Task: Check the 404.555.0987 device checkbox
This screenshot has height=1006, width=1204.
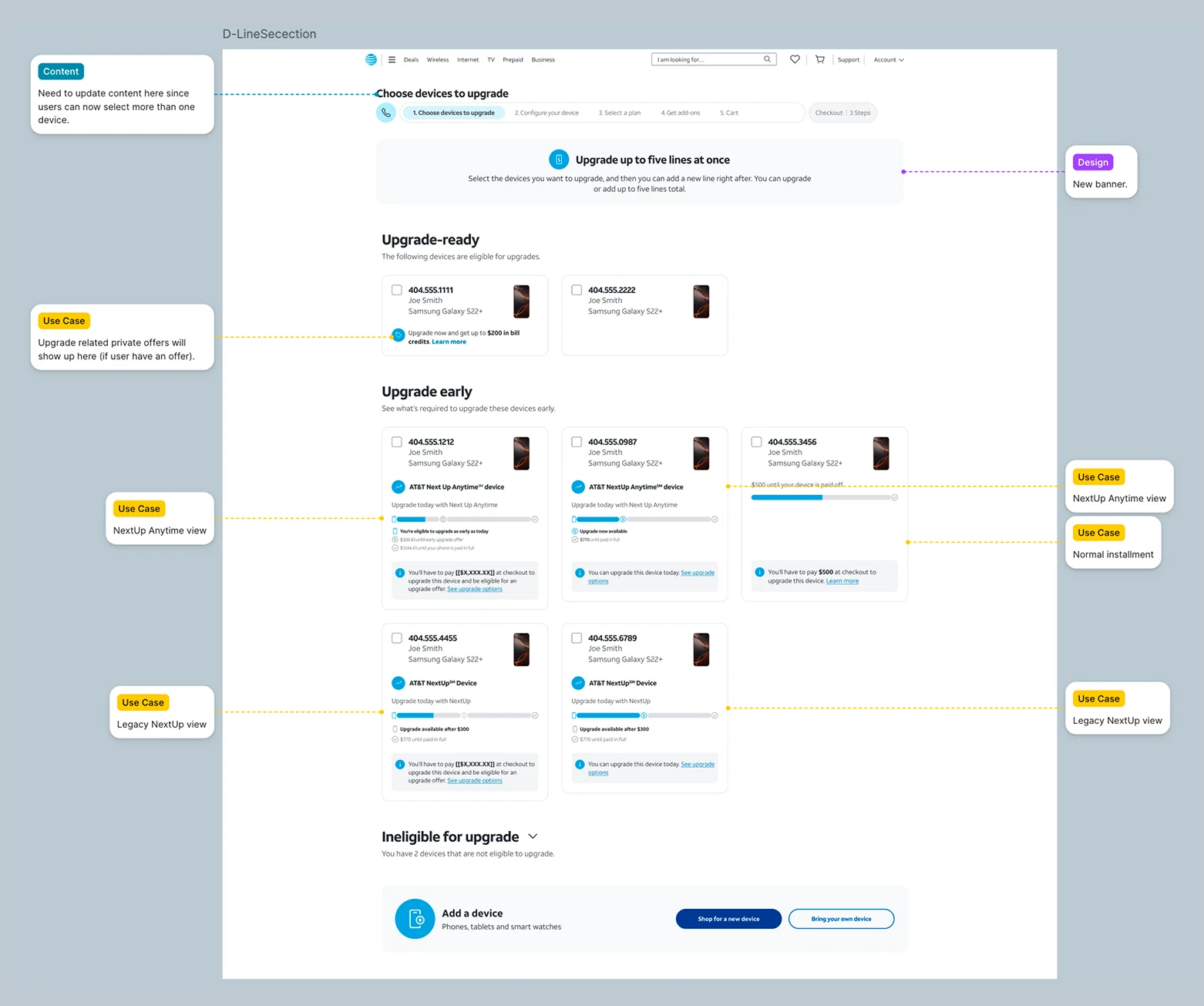Action: (x=577, y=442)
